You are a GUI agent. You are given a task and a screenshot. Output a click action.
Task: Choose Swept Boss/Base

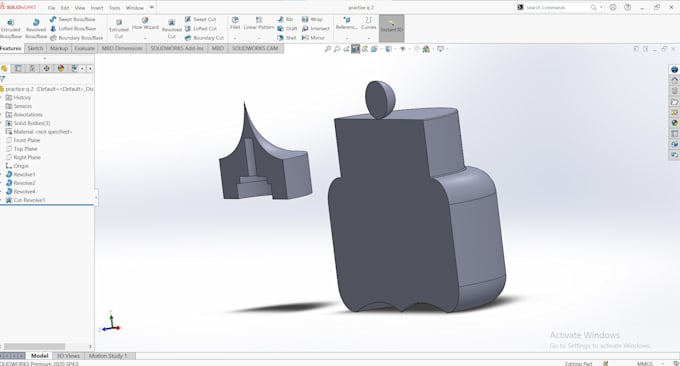tap(72, 19)
